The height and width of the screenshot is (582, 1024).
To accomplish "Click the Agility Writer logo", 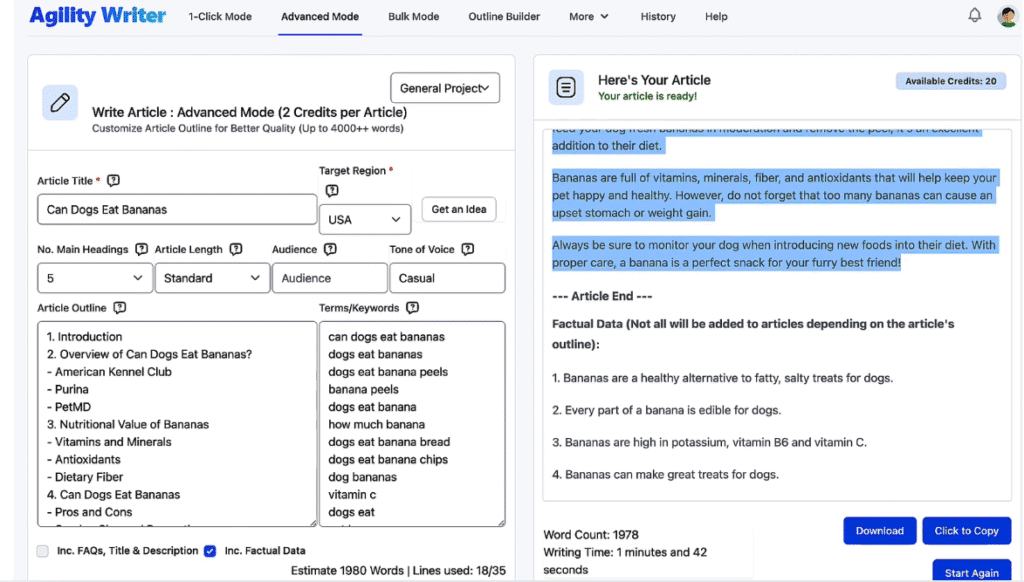I will coord(97,16).
